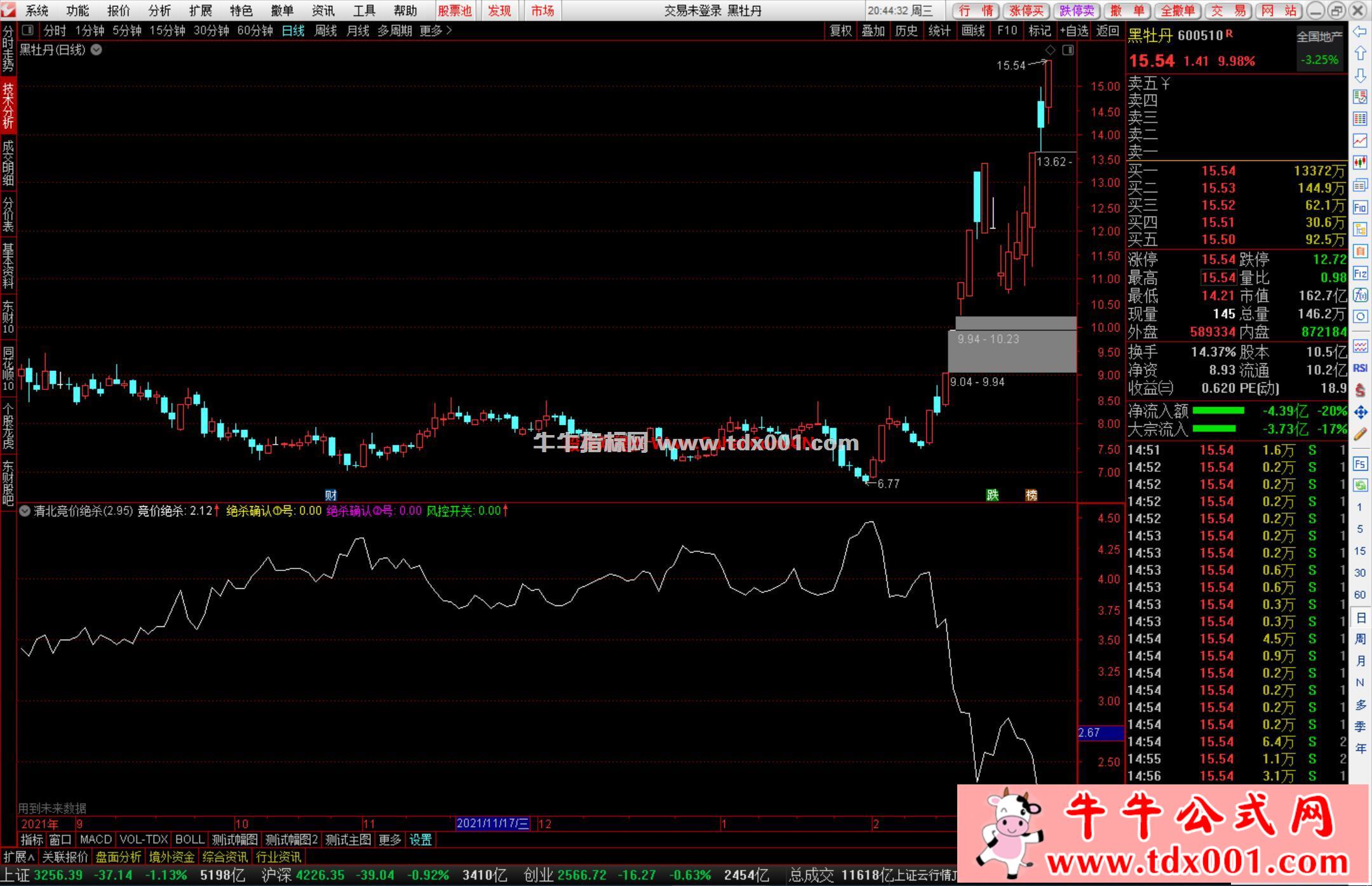Select the pencil drawing tool icon
1372x886 pixels.
click(x=1360, y=434)
